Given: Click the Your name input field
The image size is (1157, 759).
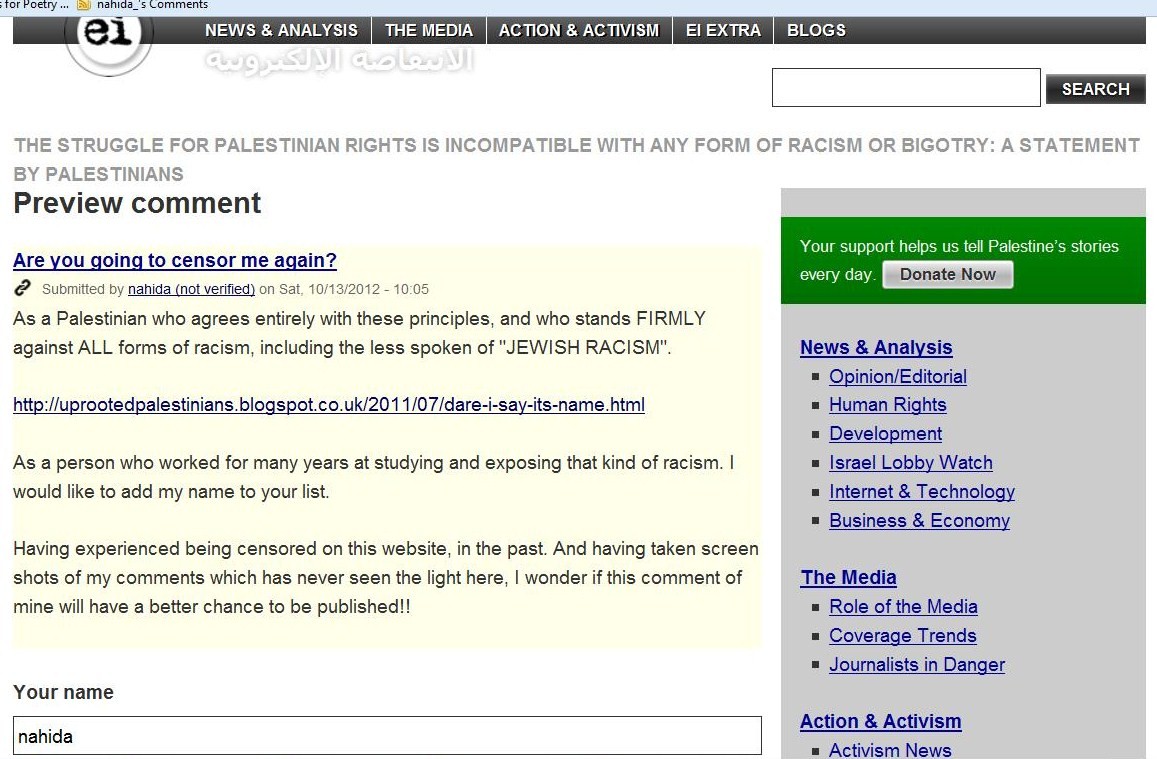Looking at the screenshot, I should (387, 736).
